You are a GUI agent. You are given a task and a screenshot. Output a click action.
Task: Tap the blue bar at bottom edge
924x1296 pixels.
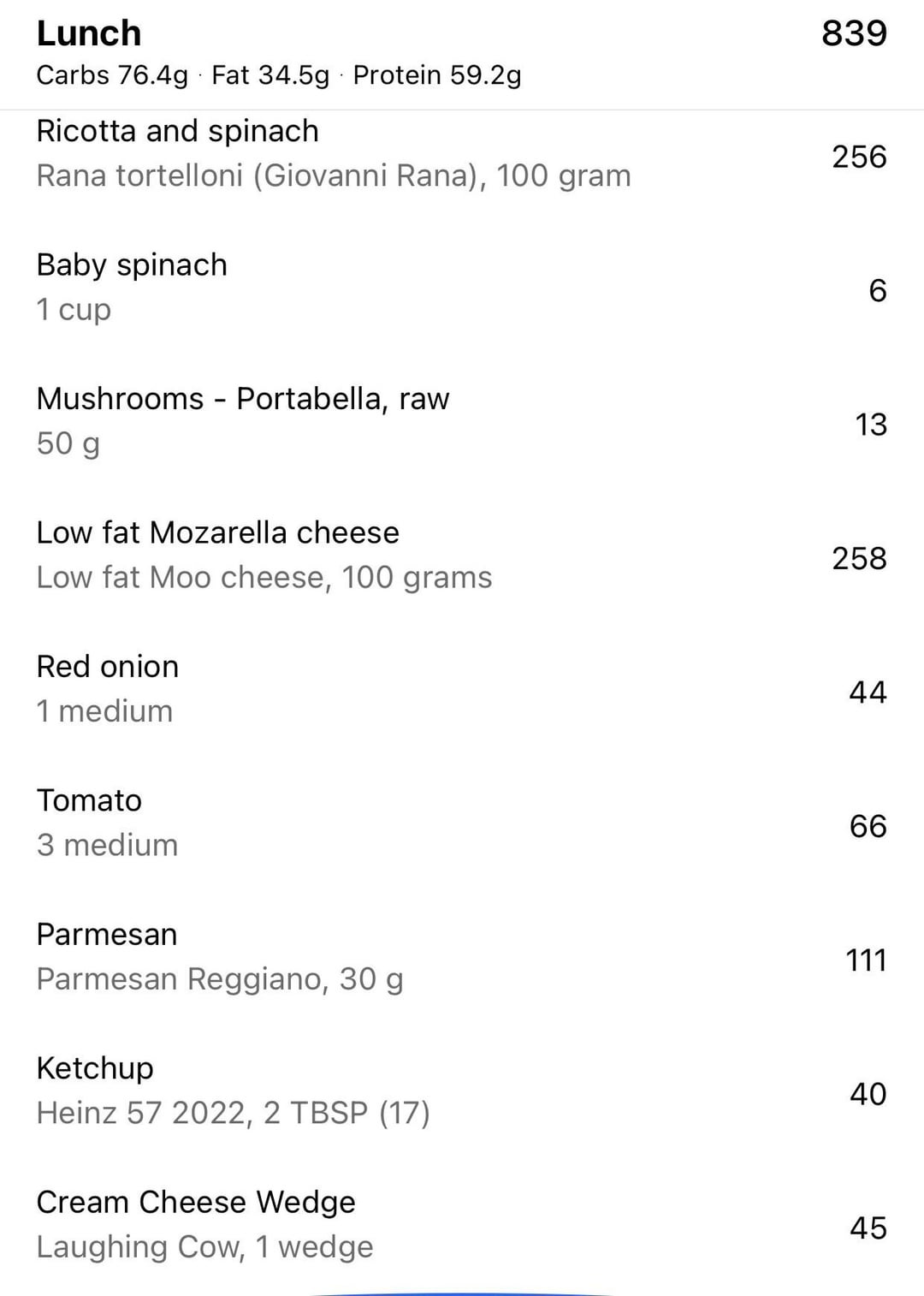tap(462, 1293)
